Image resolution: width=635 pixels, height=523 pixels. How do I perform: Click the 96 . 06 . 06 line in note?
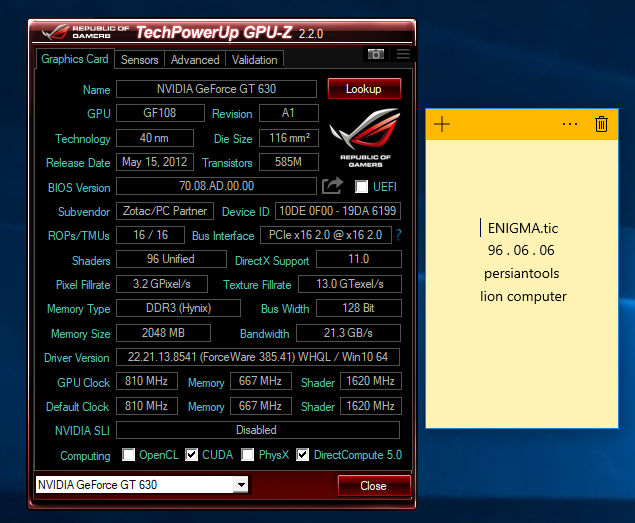[x=521, y=250]
